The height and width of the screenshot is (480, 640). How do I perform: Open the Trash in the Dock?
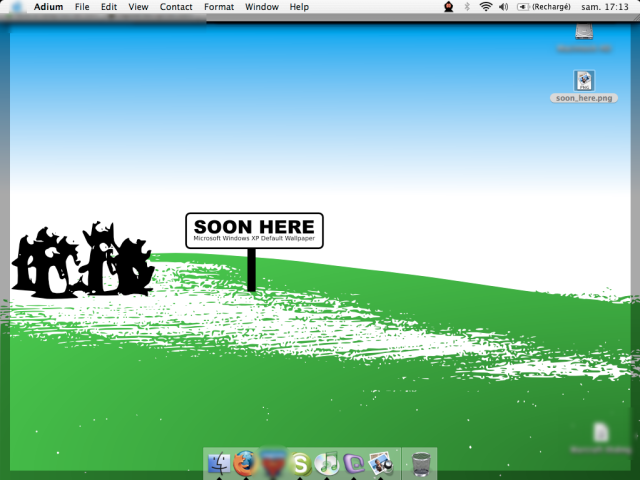tap(421, 464)
